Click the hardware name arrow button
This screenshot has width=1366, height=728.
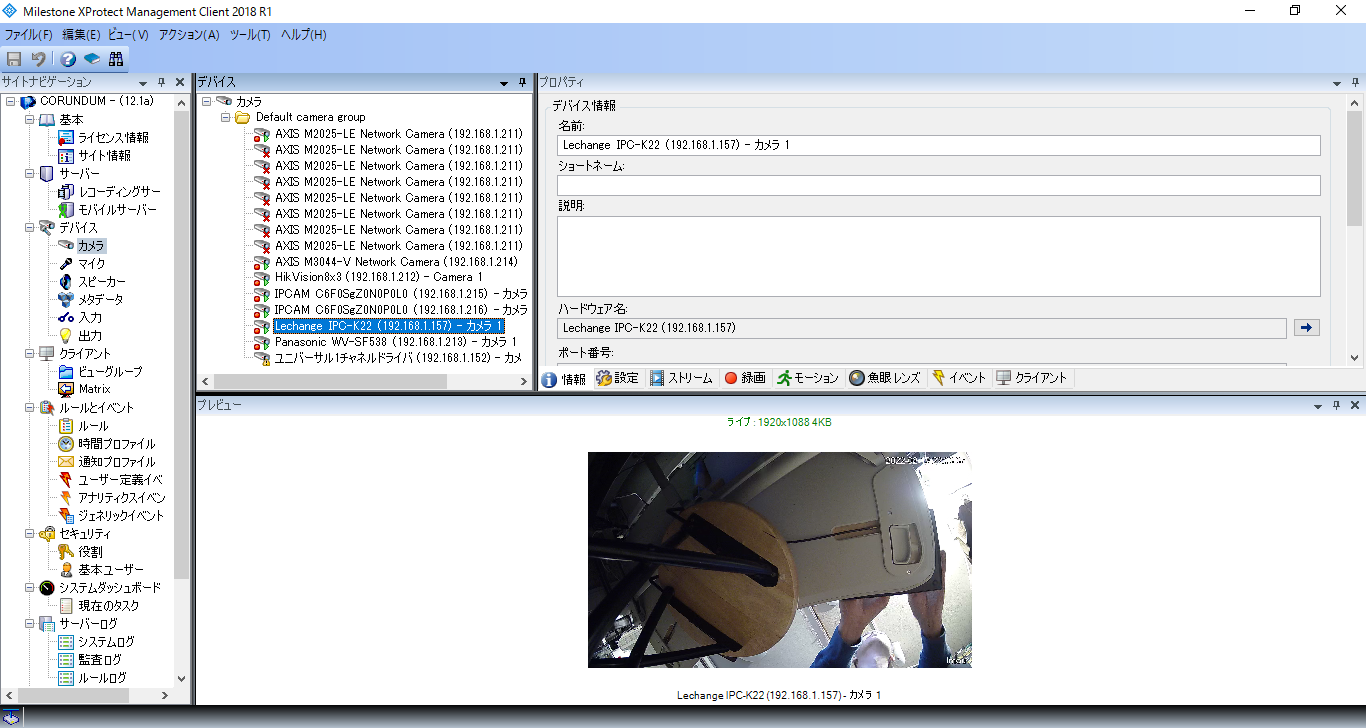pos(1307,328)
